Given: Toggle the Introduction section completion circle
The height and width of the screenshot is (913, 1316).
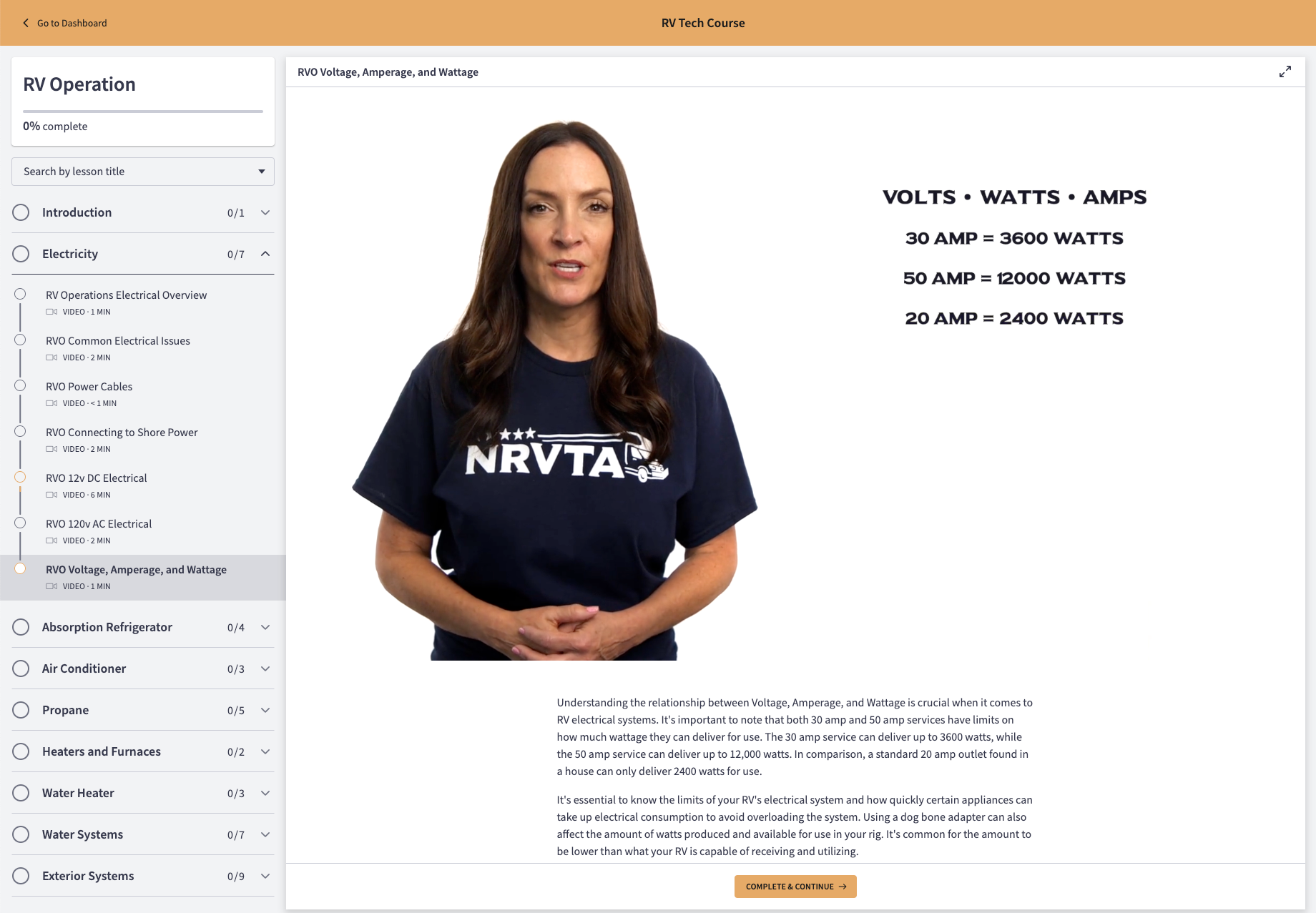Looking at the screenshot, I should pyautogui.click(x=21, y=212).
